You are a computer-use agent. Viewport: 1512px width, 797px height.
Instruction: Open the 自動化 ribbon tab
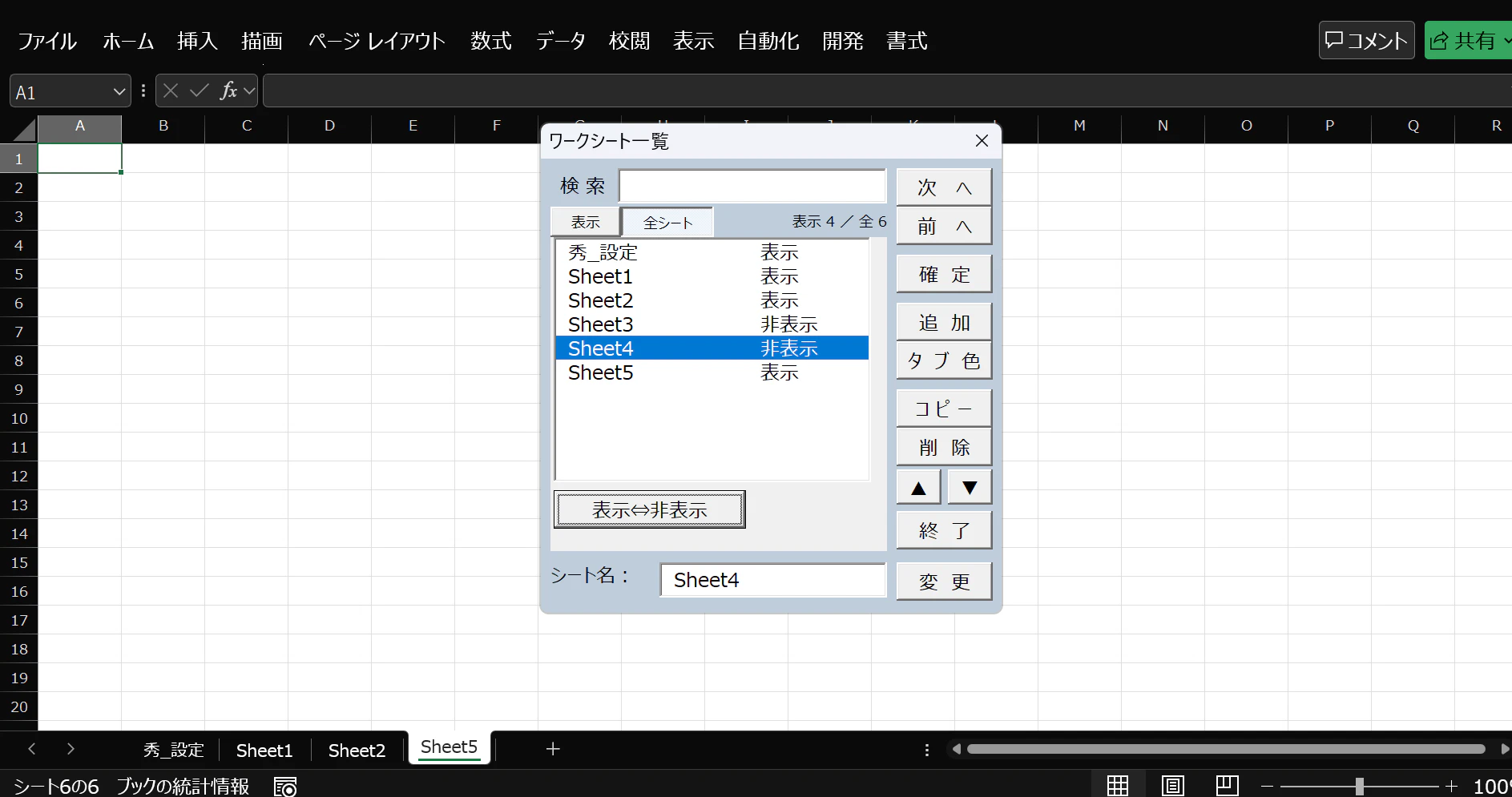pyautogui.click(x=768, y=41)
